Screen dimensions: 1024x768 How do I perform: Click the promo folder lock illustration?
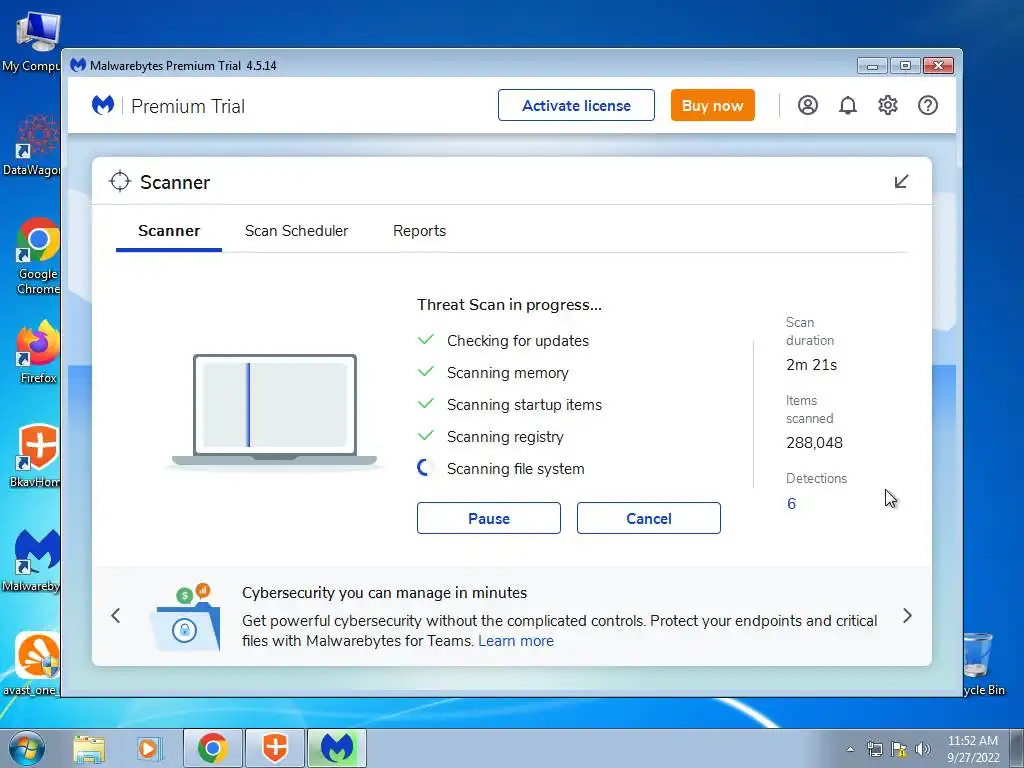click(x=186, y=616)
